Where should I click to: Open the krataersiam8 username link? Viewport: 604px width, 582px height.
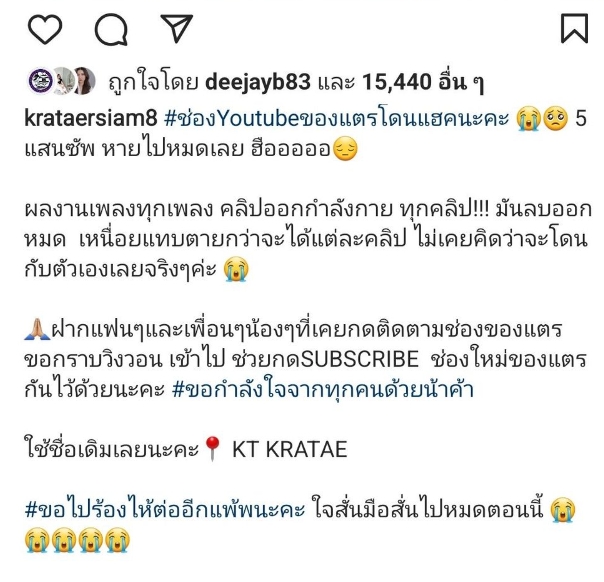(91, 117)
